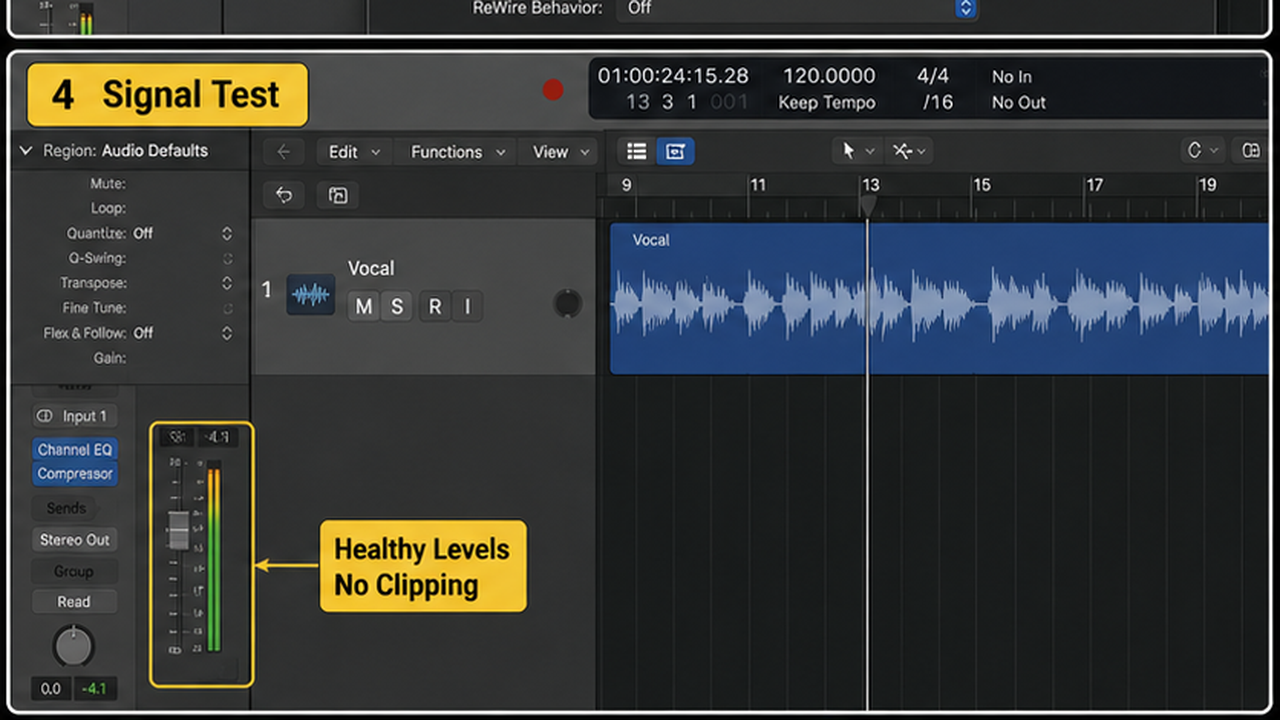The image size is (1280, 720).
Task: Click the channel strip pan knob
Action: tap(74, 647)
